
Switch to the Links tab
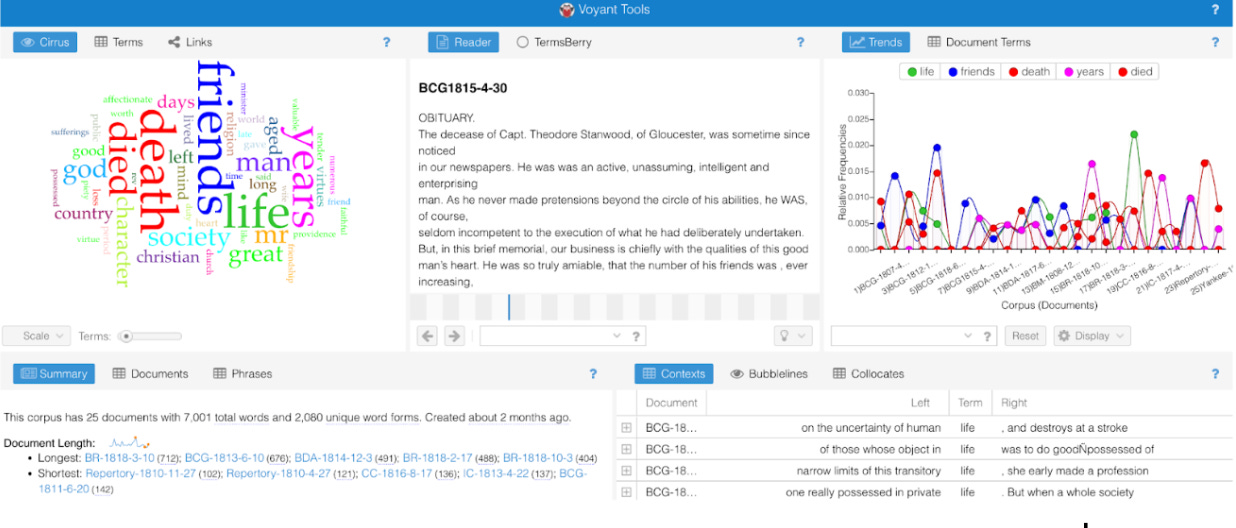pyautogui.click(x=190, y=42)
